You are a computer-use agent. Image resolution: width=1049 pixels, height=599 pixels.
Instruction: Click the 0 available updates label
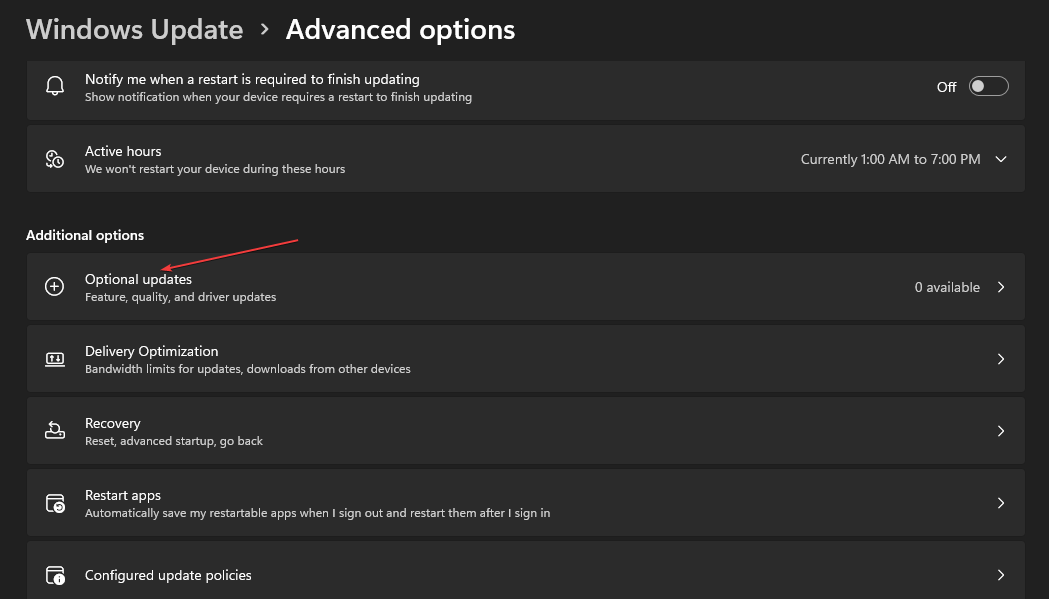point(947,286)
